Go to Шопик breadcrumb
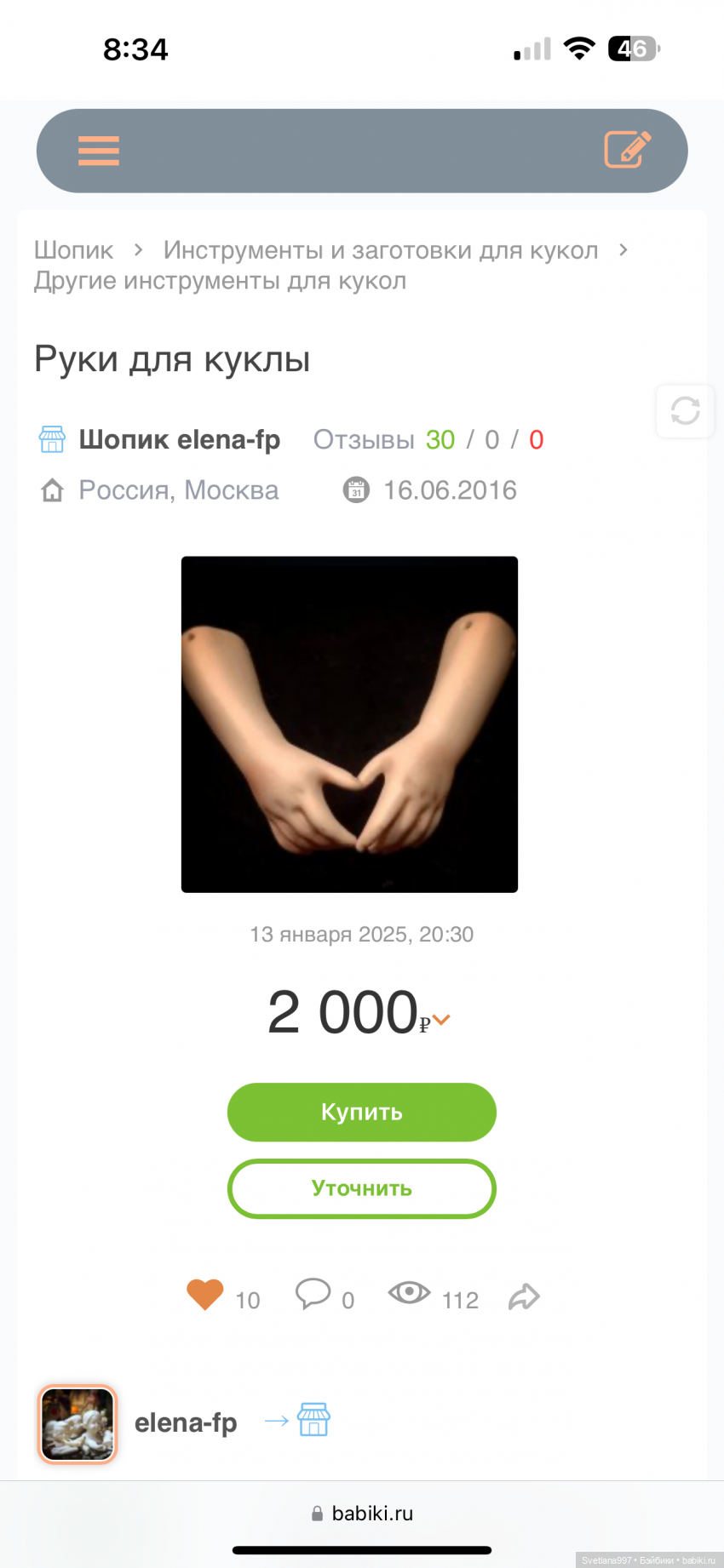 click(73, 250)
